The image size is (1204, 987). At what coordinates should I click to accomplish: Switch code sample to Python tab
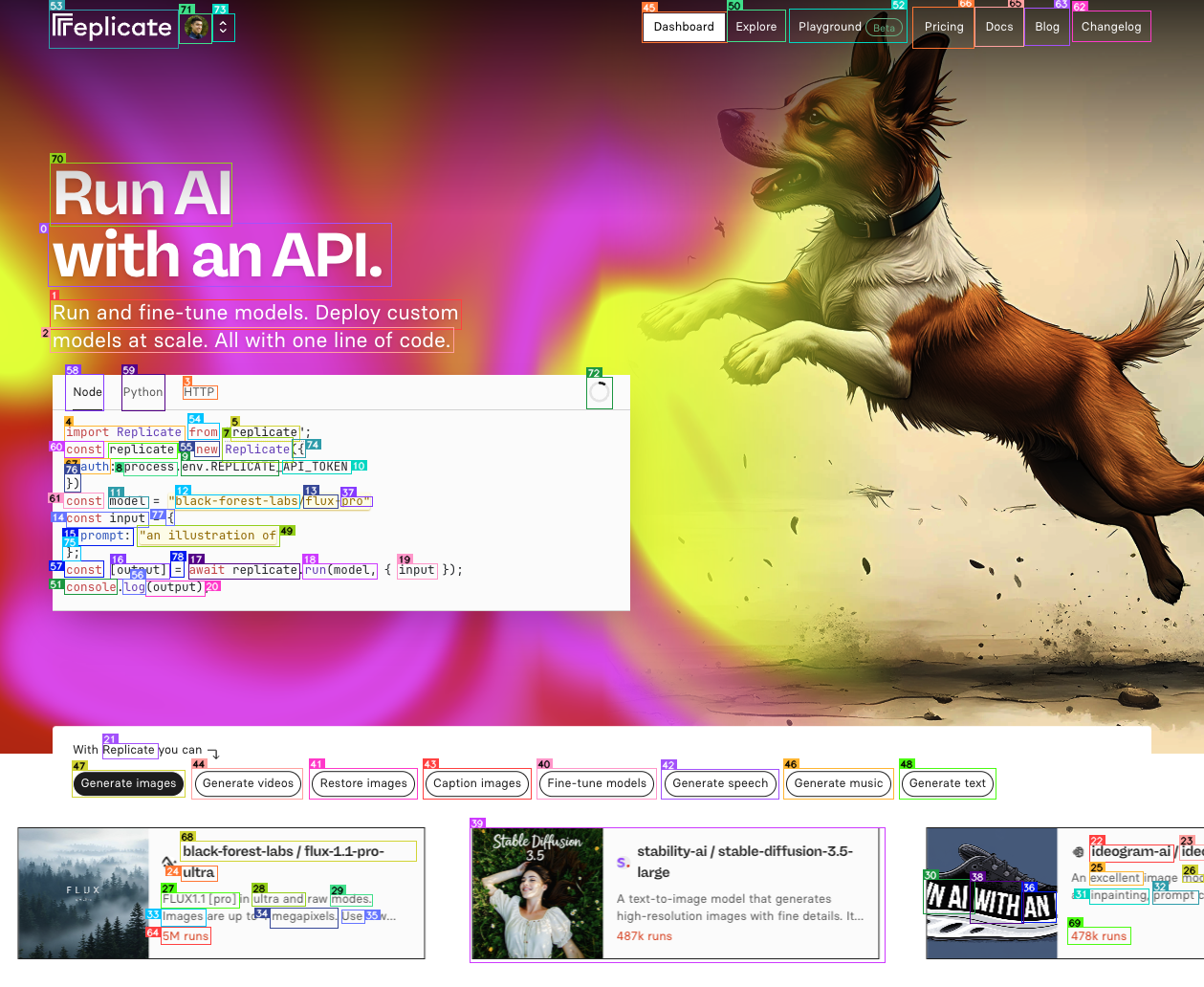click(142, 392)
